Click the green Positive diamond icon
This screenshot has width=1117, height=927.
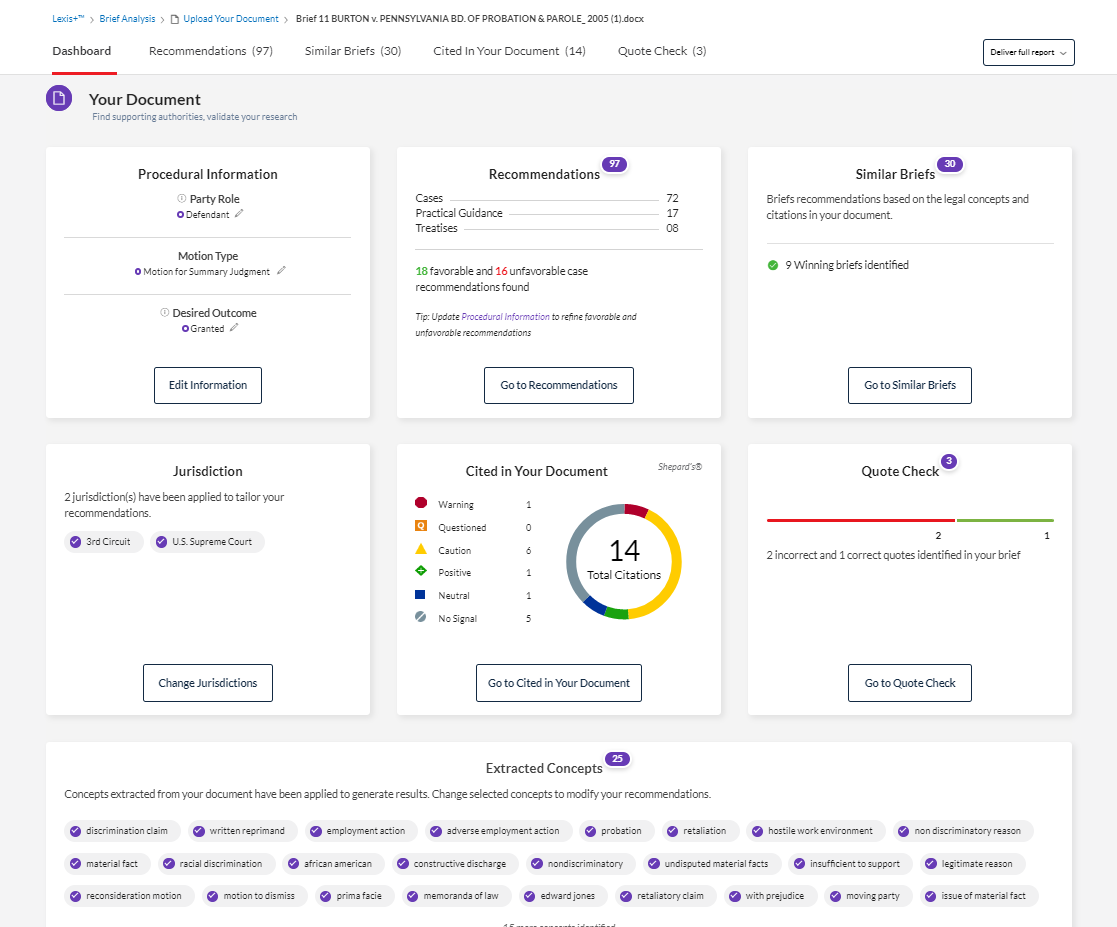tap(423, 571)
